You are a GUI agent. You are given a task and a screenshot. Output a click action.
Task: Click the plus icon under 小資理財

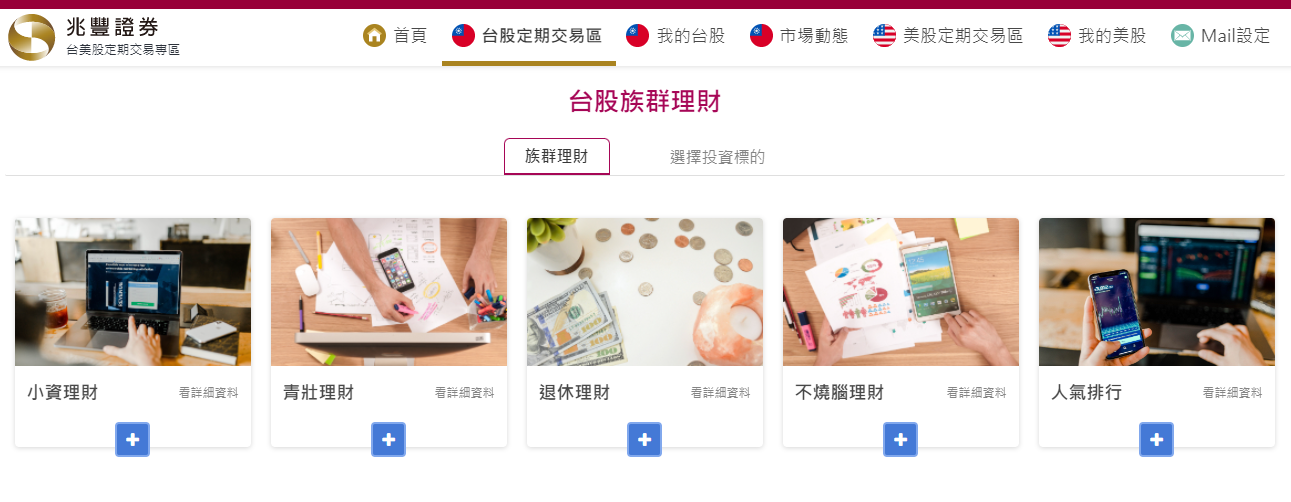pos(132,439)
